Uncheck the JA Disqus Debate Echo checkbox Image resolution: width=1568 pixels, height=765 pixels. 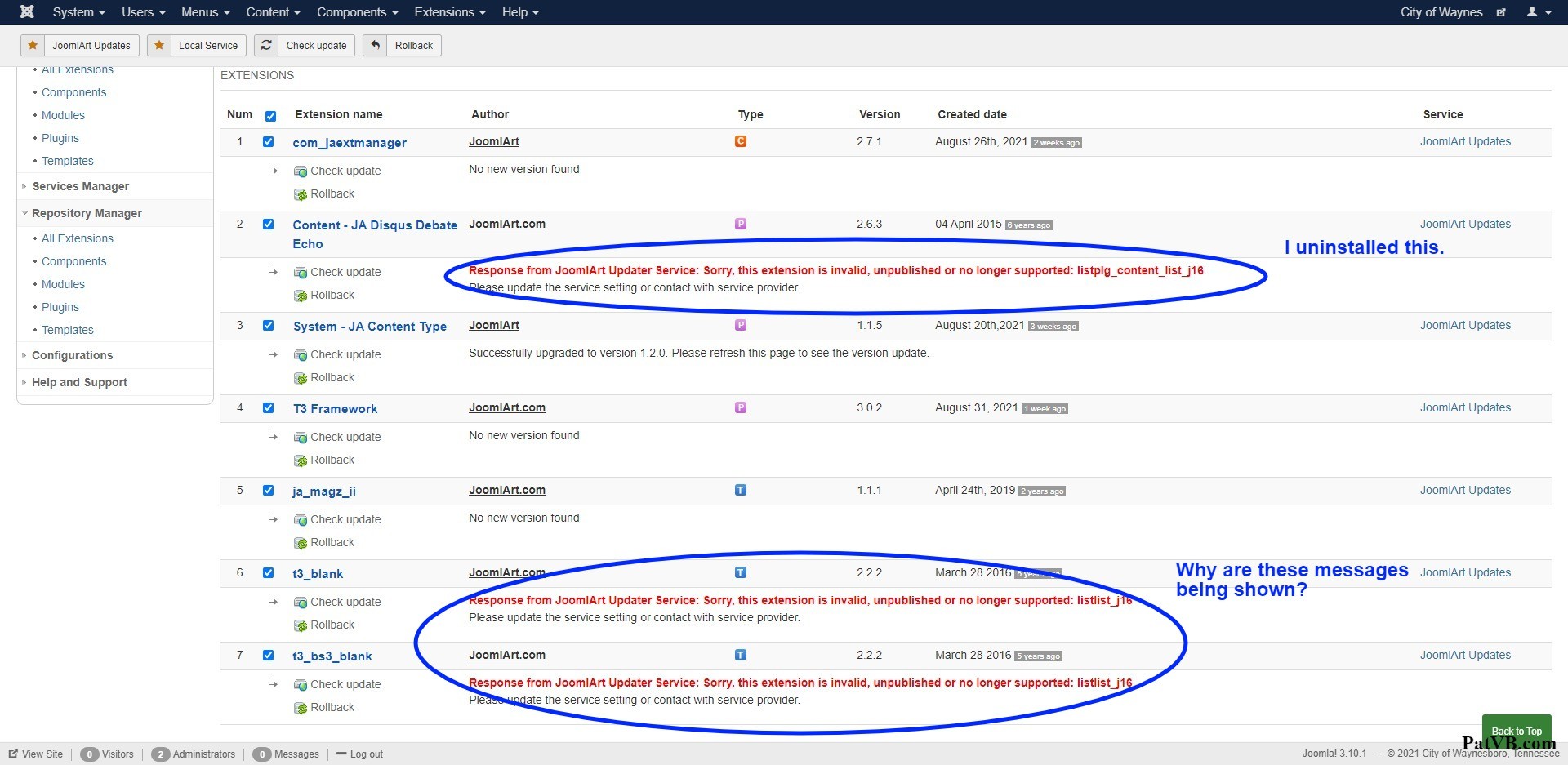point(268,224)
